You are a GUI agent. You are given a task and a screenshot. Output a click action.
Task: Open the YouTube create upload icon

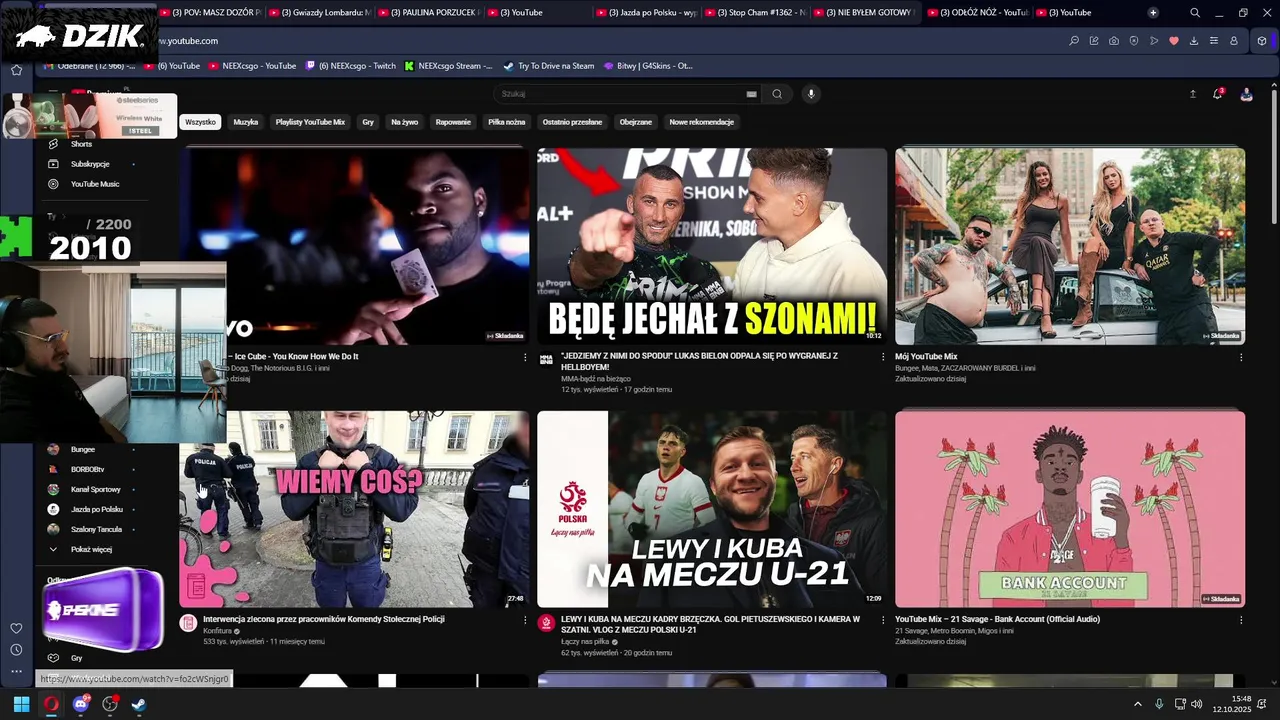(x=1192, y=94)
